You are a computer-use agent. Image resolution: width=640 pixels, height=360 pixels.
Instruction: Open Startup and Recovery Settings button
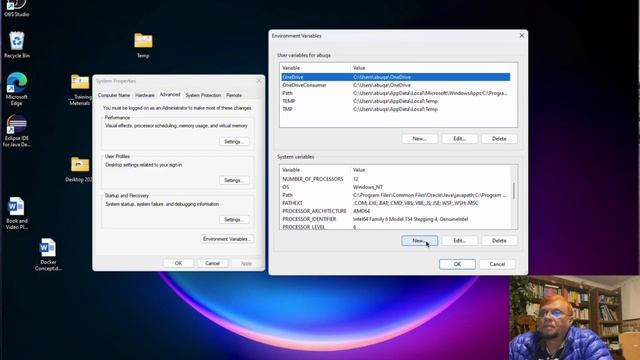click(x=234, y=220)
